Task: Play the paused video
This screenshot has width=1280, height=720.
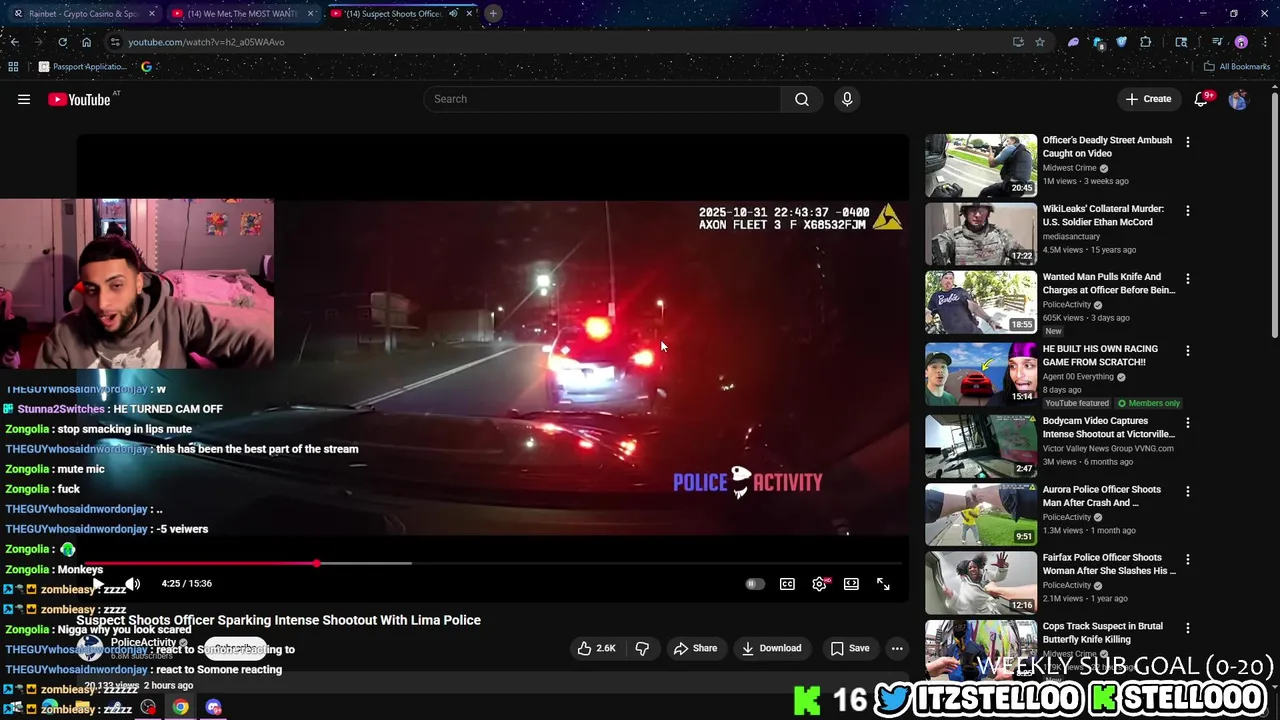Action: (98, 584)
